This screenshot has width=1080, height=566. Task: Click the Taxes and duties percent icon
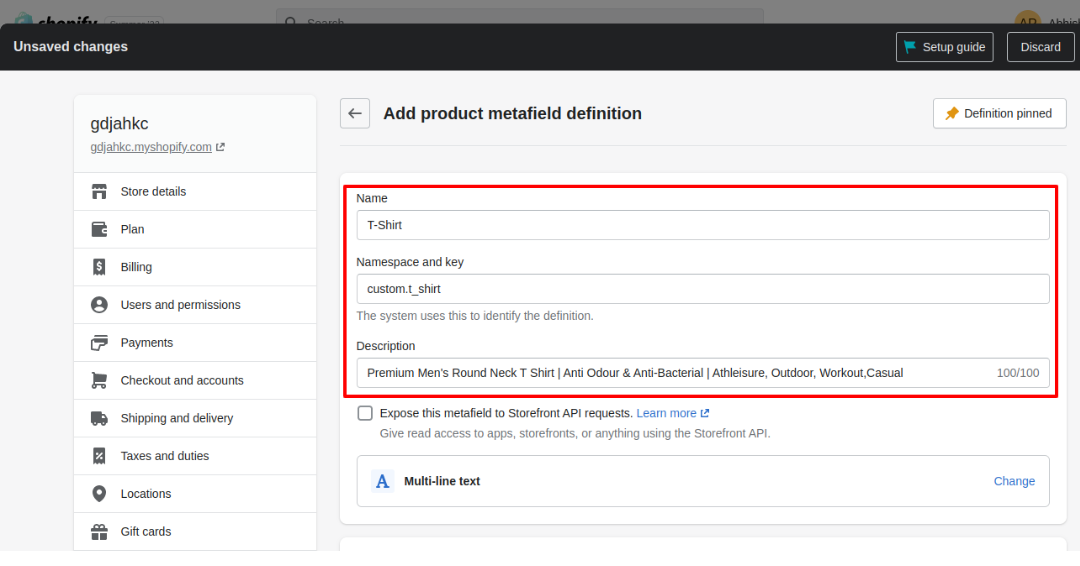(x=99, y=456)
